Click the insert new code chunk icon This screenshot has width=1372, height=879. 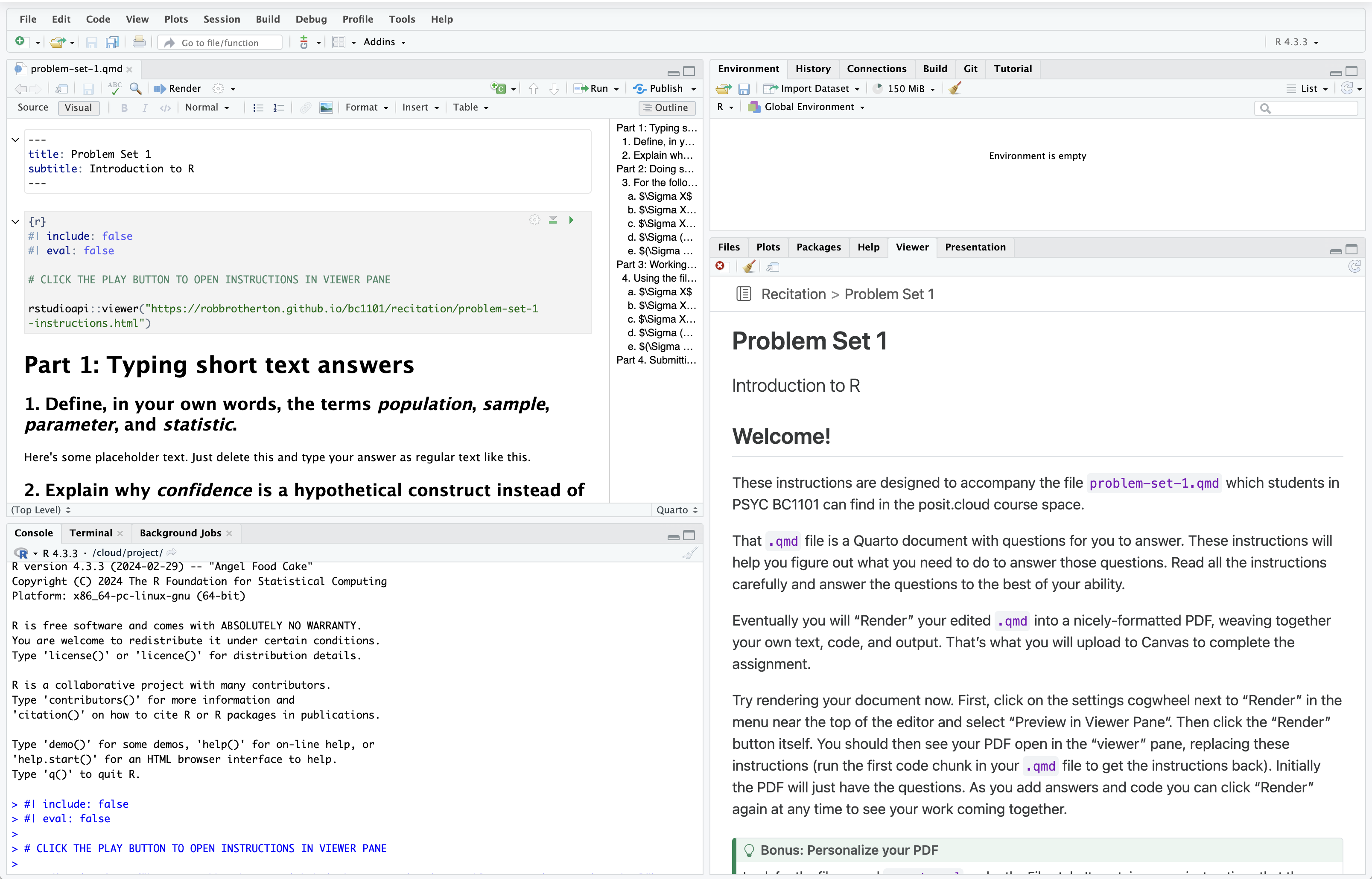click(x=499, y=88)
